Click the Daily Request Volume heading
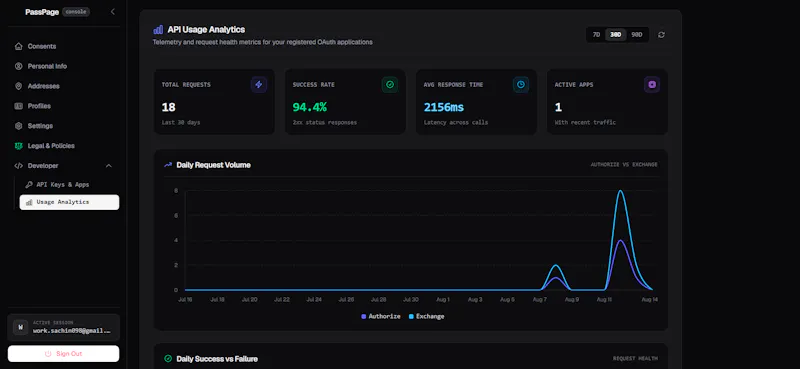 213,165
